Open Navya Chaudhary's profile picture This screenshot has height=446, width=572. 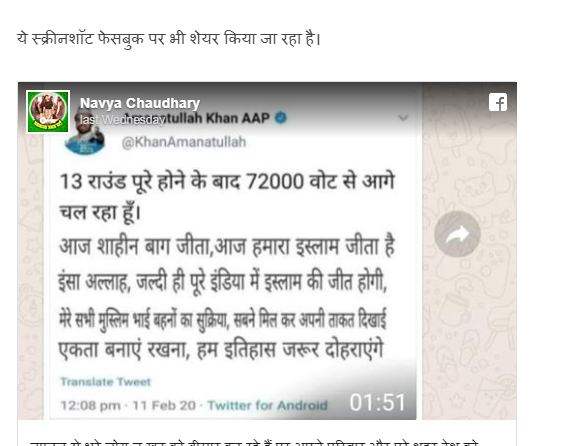(48, 112)
